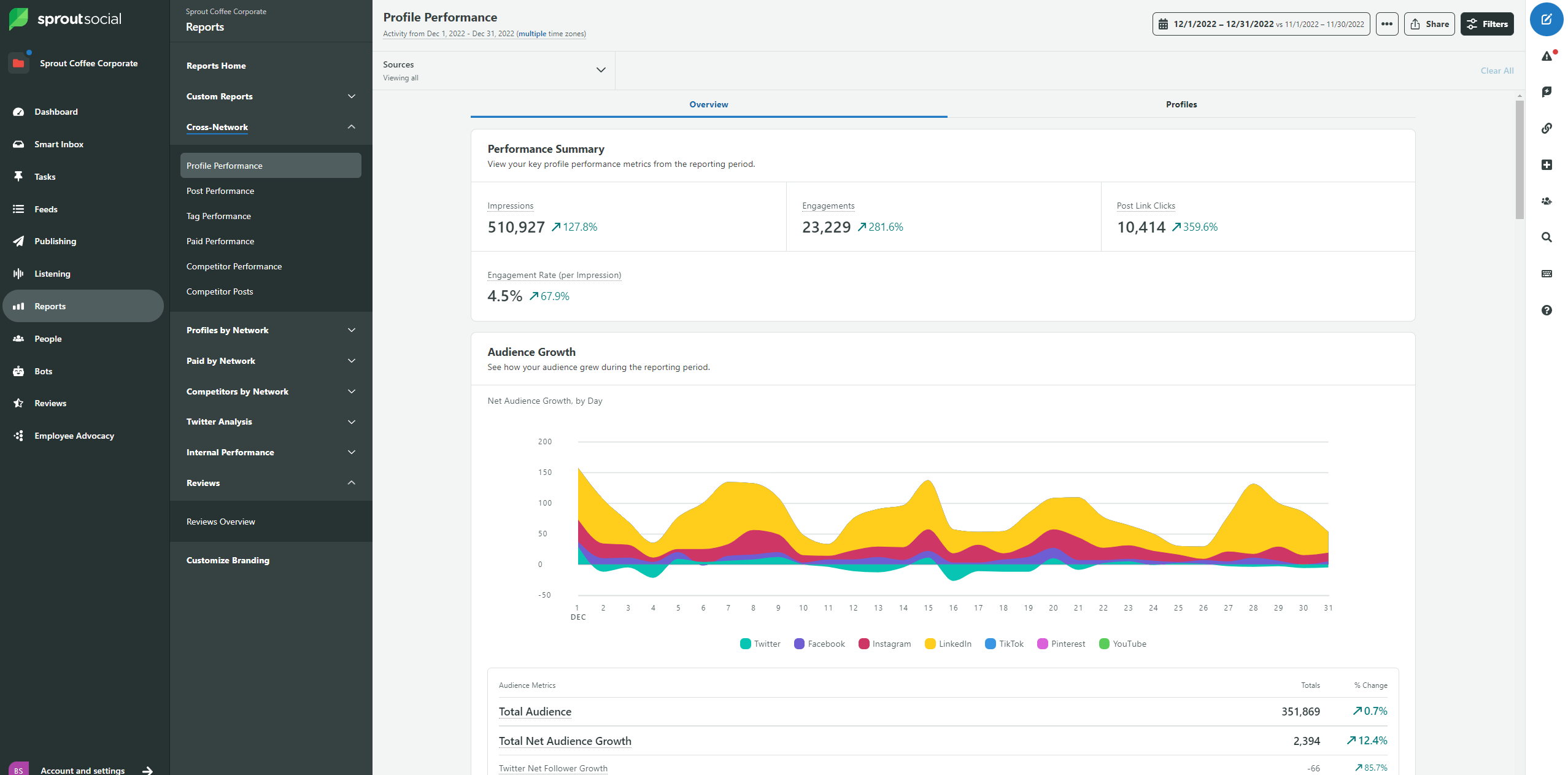
Task: Select Publishing in the left navigation
Action: click(x=55, y=241)
